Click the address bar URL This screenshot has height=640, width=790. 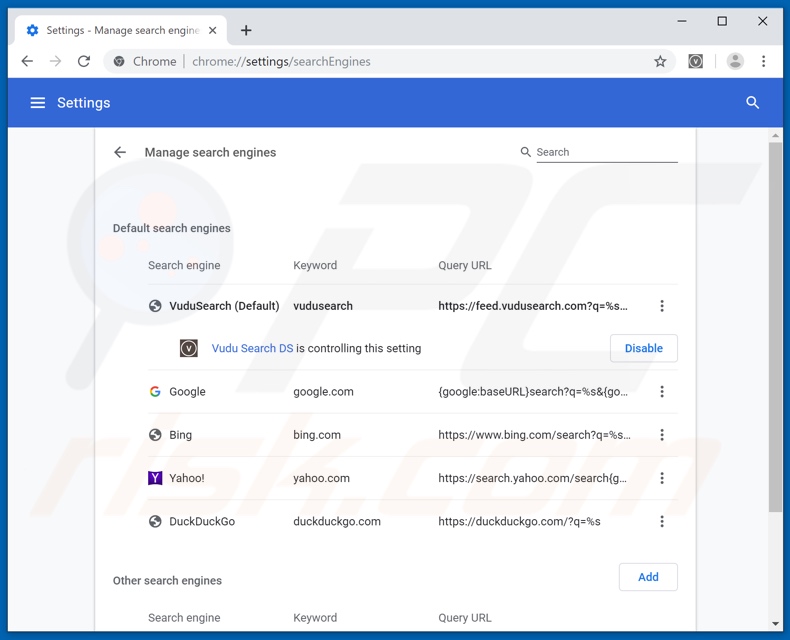click(281, 61)
